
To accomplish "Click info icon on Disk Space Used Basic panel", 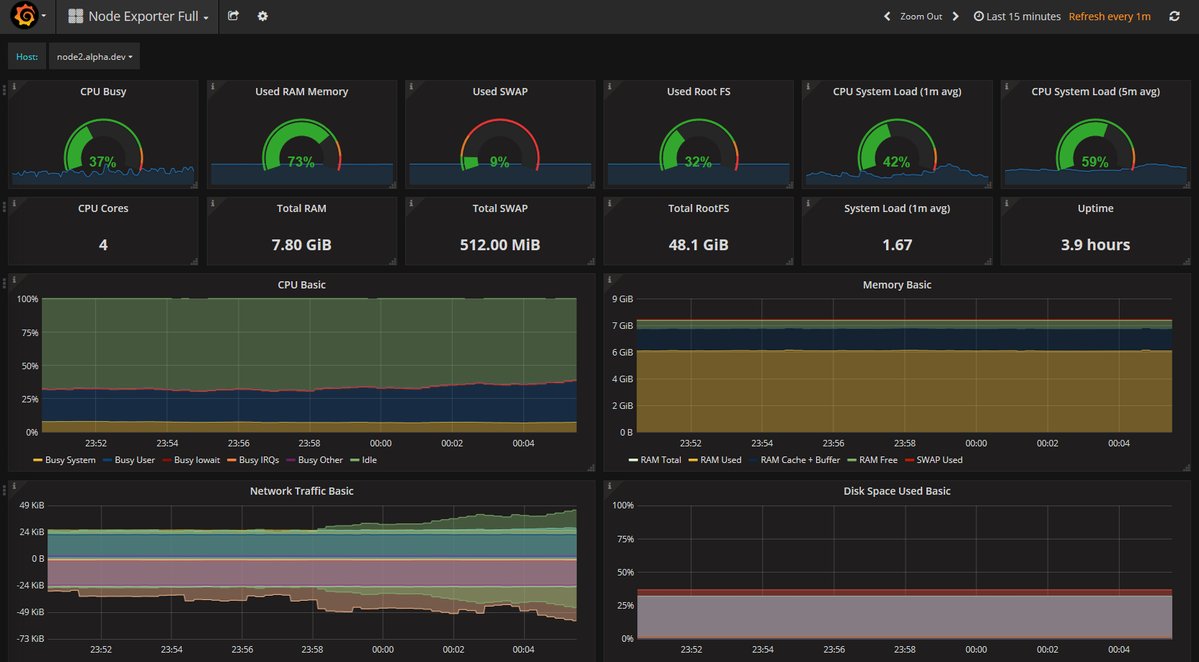I will [x=609, y=486].
